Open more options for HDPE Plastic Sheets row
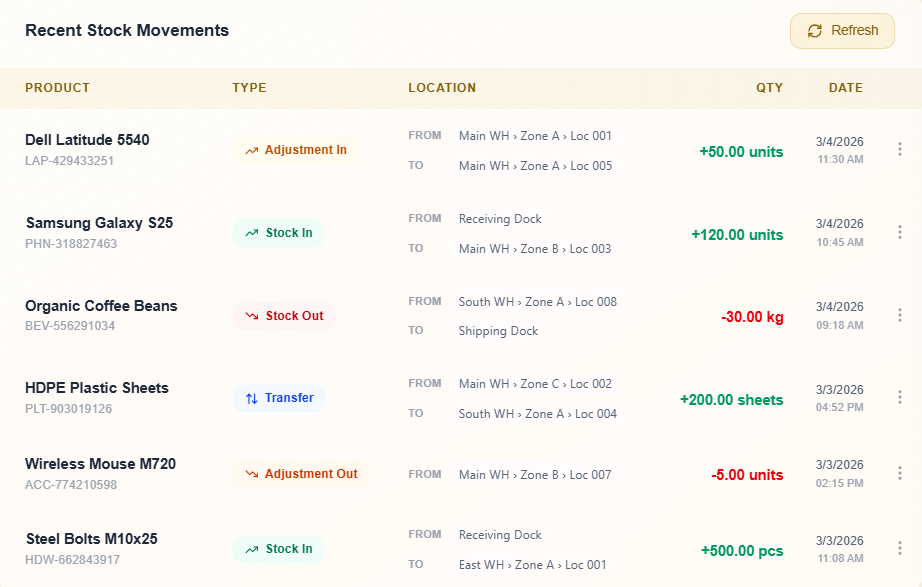 tap(900, 398)
